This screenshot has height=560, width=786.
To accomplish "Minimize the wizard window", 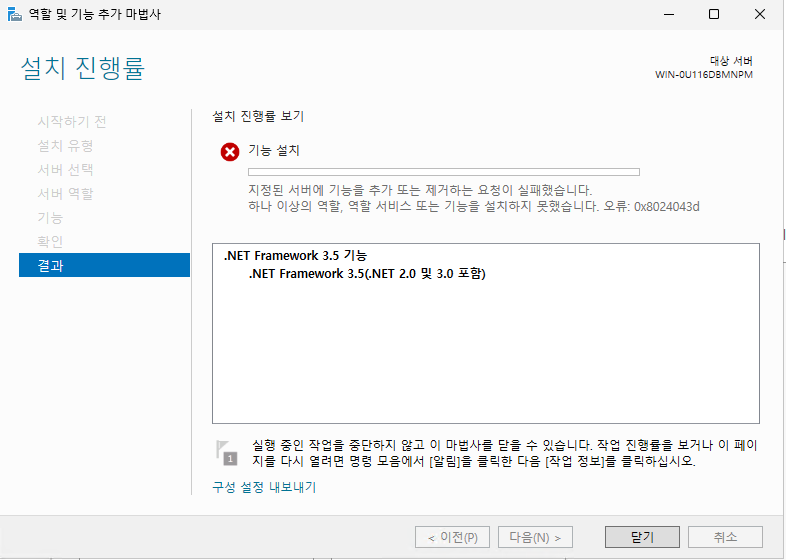I will [x=669, y=14].
